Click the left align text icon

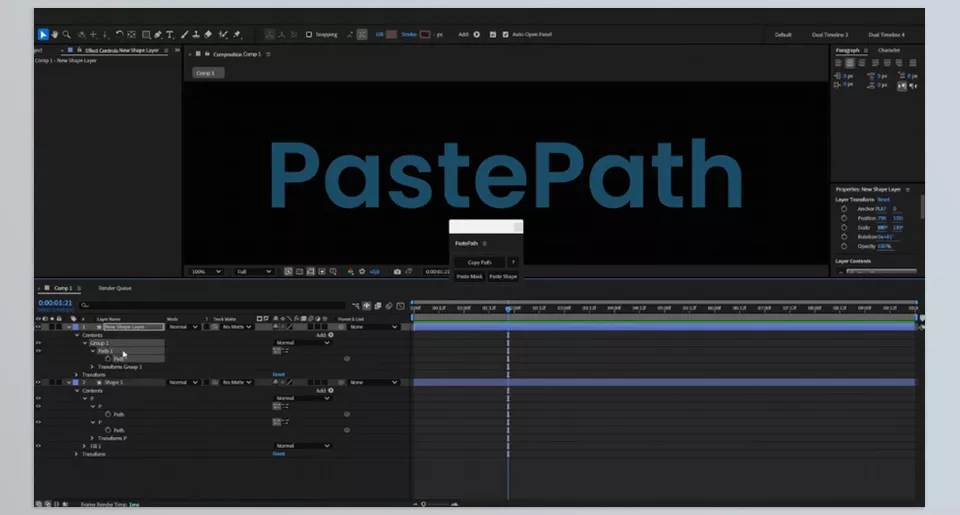click(838, 63)
